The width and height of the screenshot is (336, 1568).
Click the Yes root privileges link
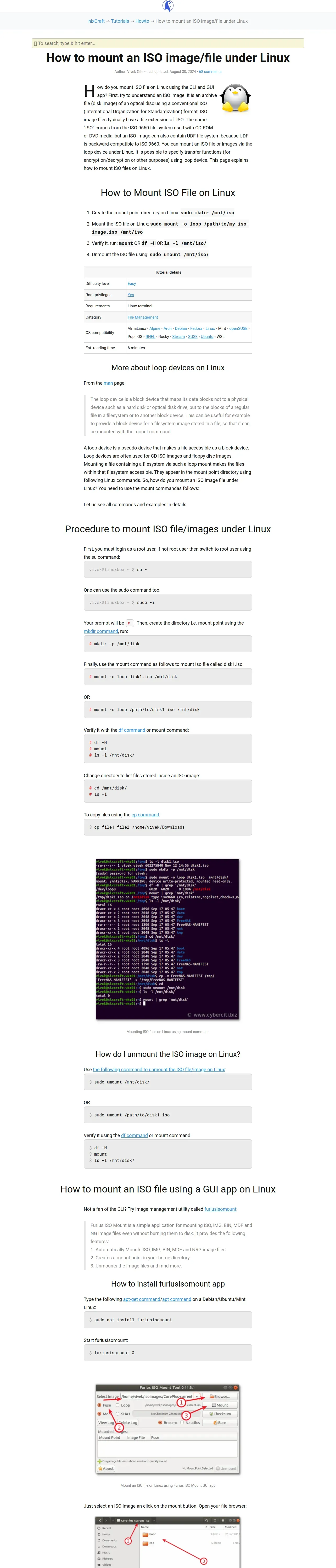click(131, 295)
